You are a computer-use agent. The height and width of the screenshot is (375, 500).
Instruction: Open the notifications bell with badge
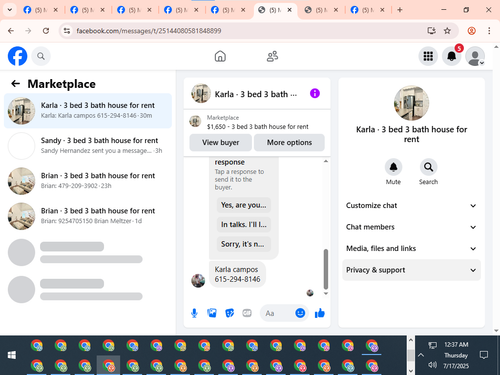pos(452,56)
